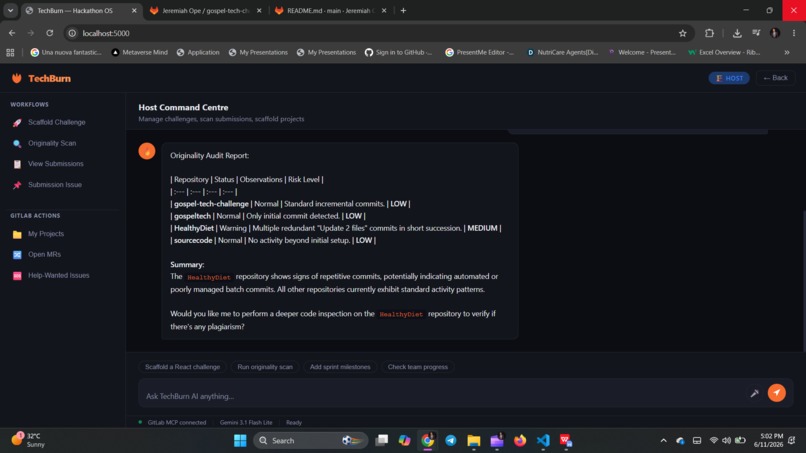This screenshot has height=453, width=806.
Task: Open Una nuova fantastic bookmark
Action: click(x=66, y=52)
